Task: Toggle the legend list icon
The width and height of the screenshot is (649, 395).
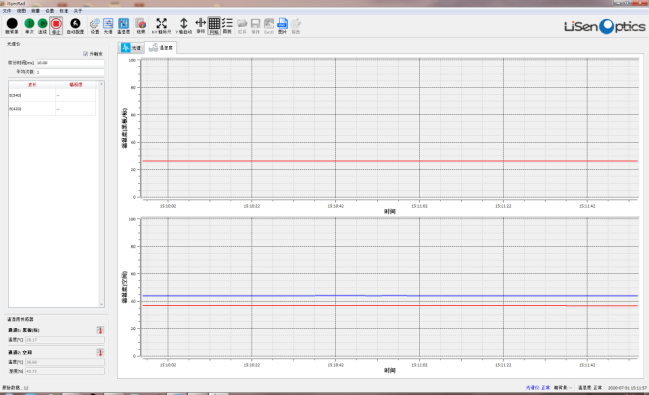Action: point(227,26)
